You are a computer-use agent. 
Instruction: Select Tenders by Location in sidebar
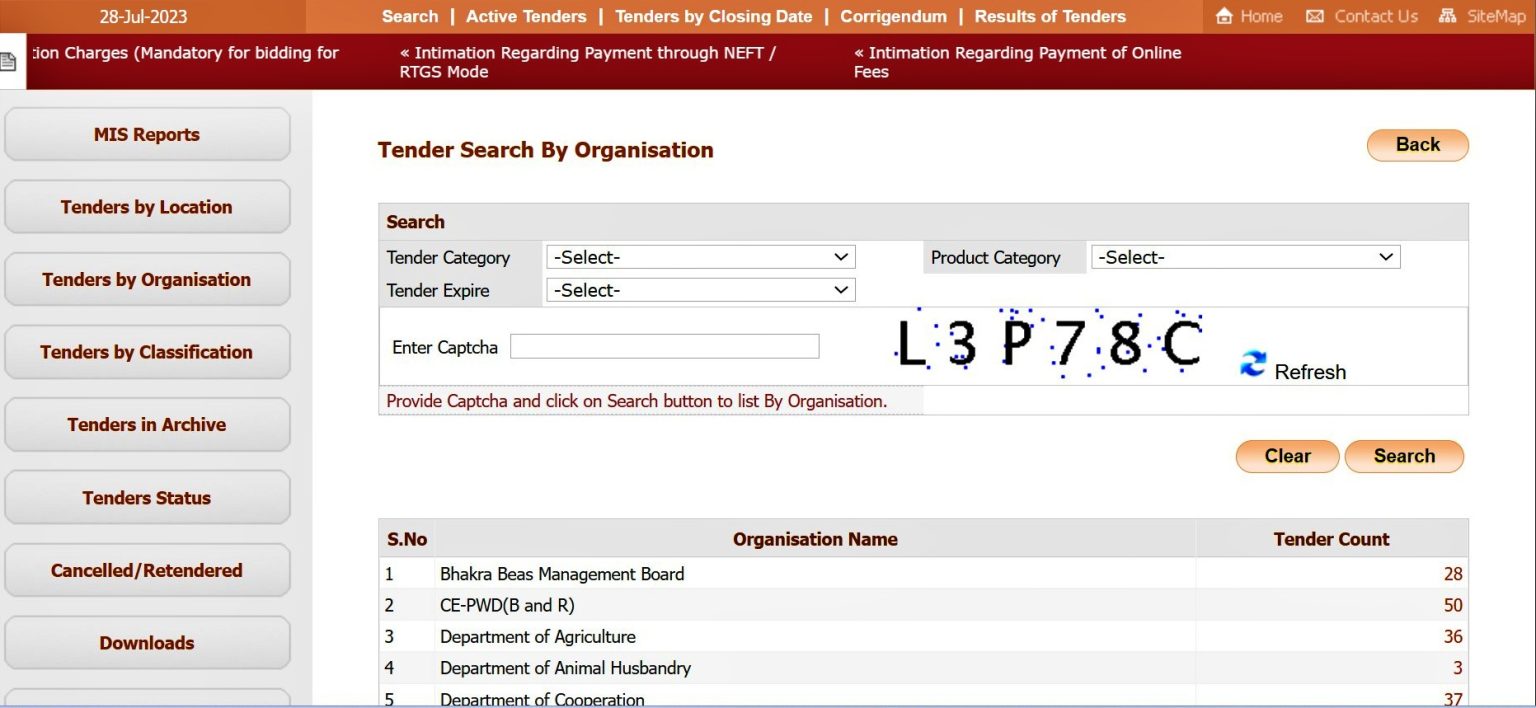[147, 207]
